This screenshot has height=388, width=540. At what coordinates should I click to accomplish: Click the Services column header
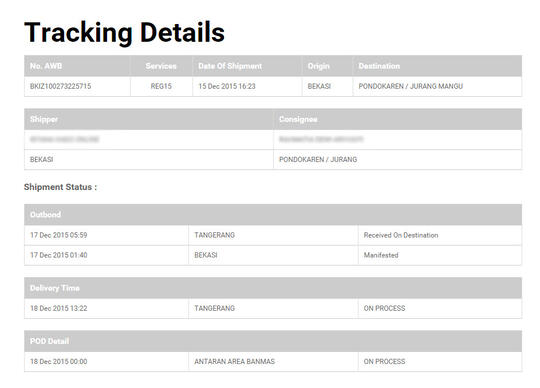click(x=161, y=66)
